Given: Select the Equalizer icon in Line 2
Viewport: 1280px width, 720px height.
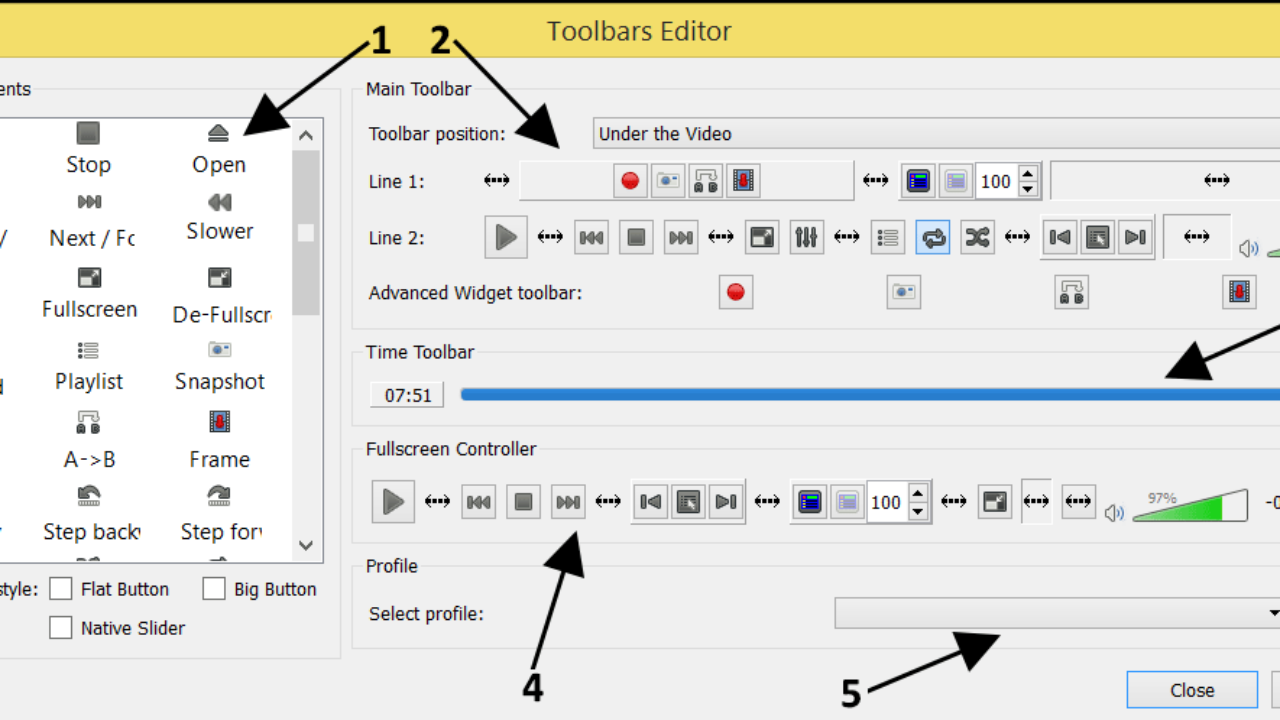Looking at the screenshot, I should point(806,237).
